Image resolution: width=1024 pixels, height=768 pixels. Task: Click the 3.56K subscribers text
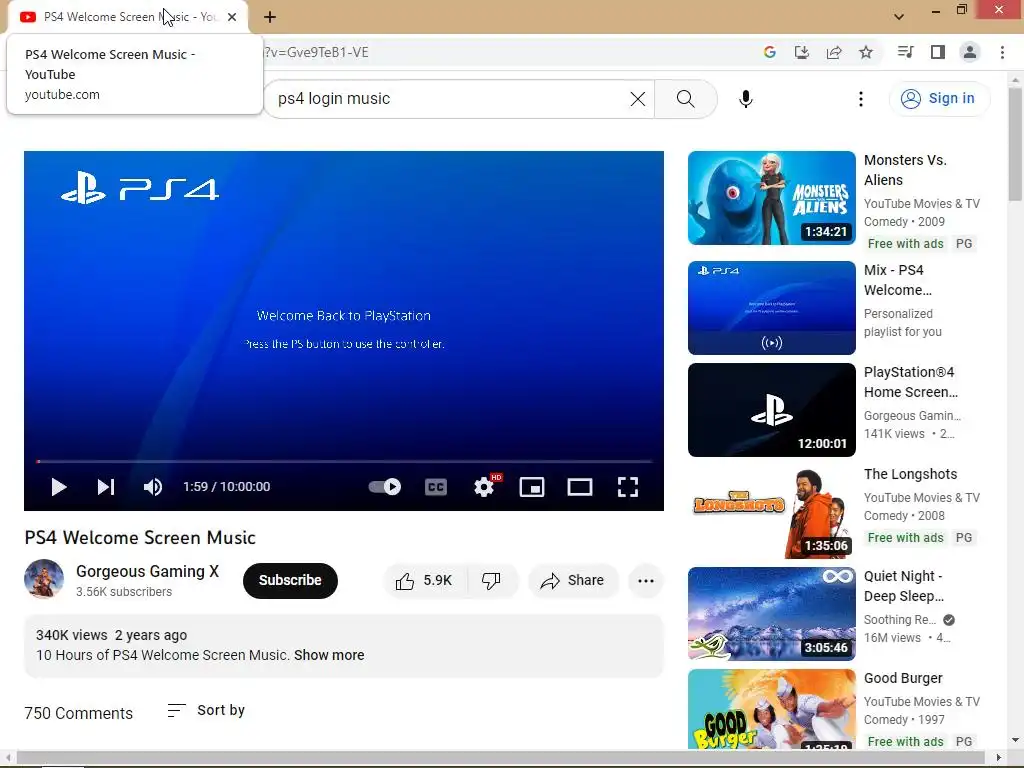(x=124, y=592)
